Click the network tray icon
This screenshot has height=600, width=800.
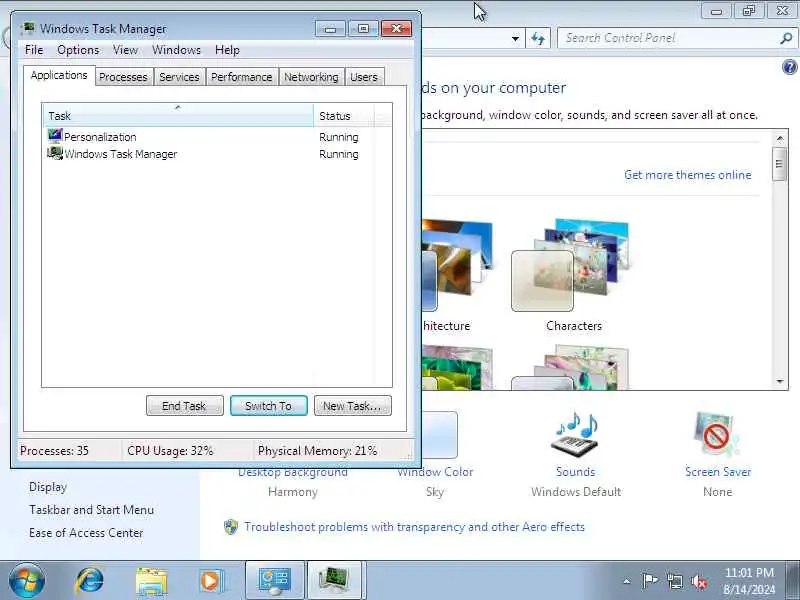(675, 581)
